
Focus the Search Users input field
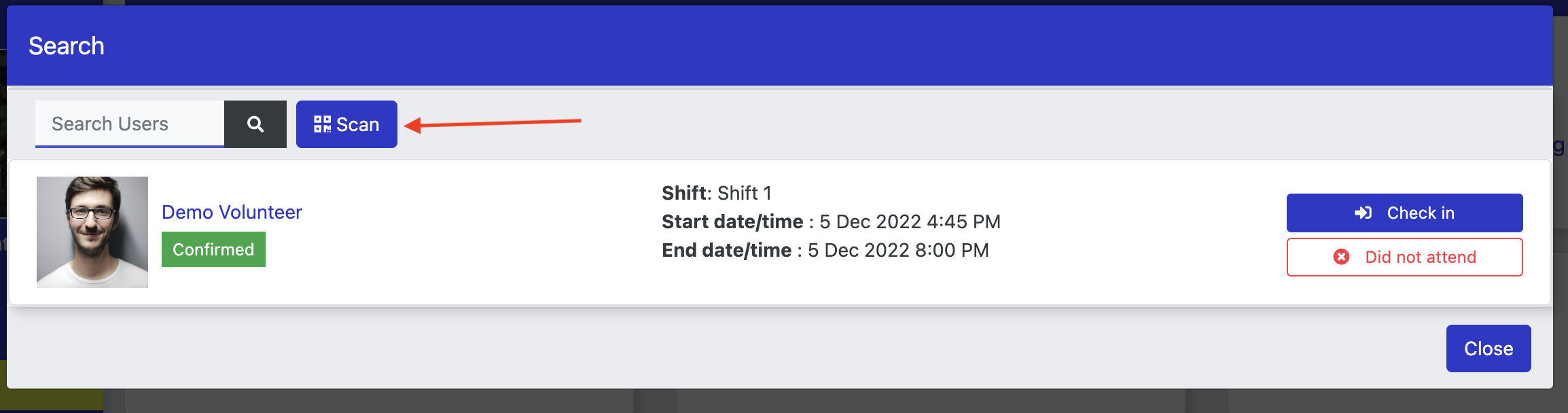coord(130,124)
